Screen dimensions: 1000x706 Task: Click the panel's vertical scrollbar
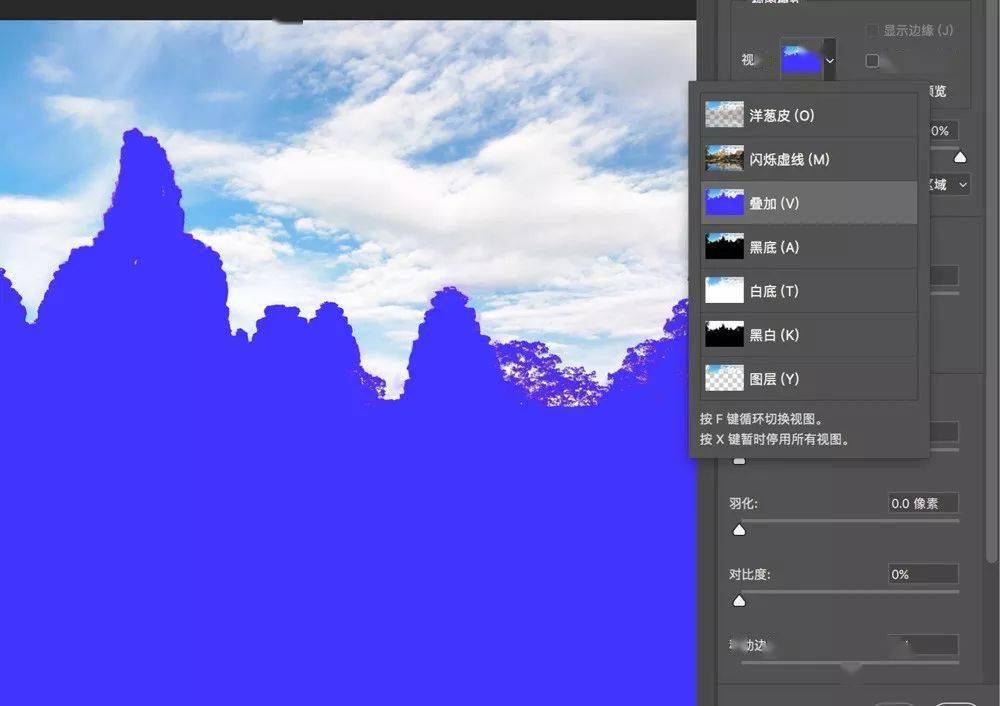point(992,281)
